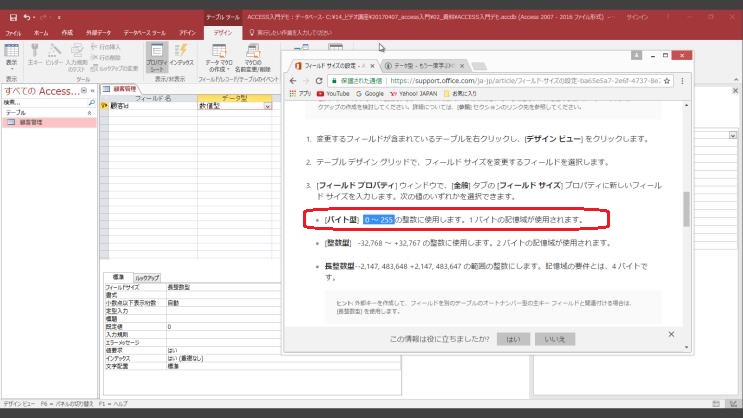The height and width of the screenshot is (418, 743).
Task: Click the magnifier icon in navigation search
Action: click(x=91, y=102)
